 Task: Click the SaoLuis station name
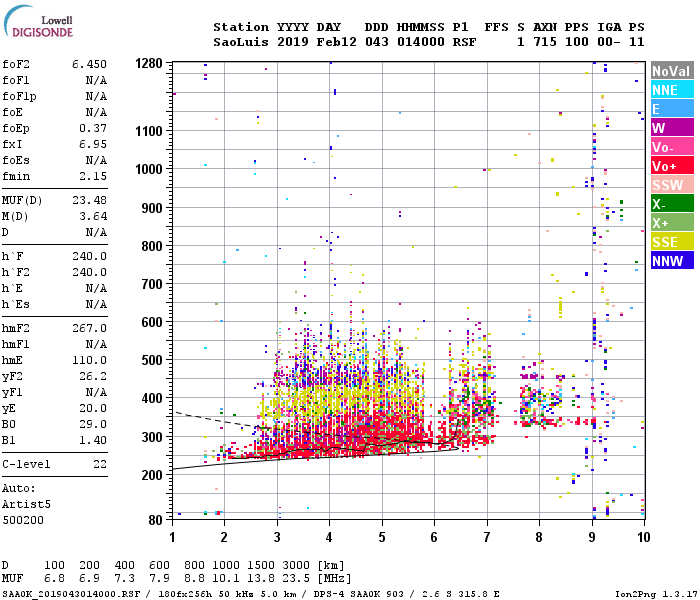[241, 42]
